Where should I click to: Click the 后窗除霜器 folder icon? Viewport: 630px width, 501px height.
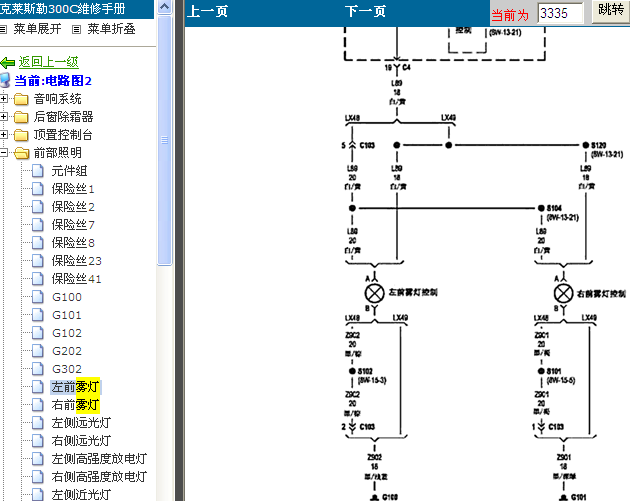pos(21,117)
